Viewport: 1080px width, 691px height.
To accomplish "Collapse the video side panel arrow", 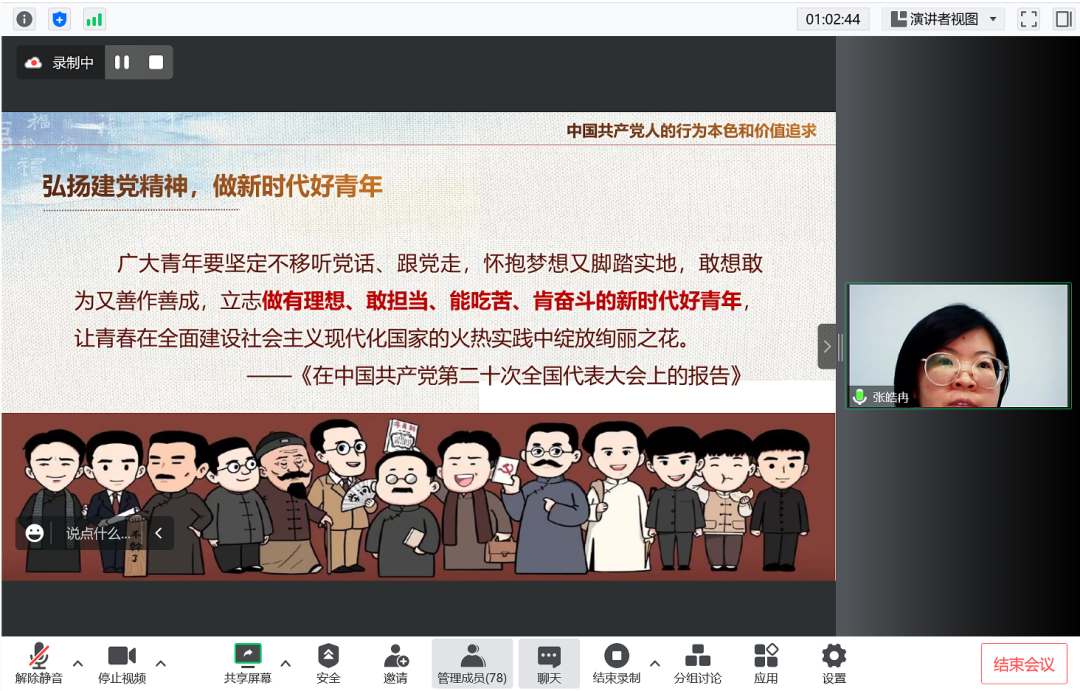I will coord(827,347).
